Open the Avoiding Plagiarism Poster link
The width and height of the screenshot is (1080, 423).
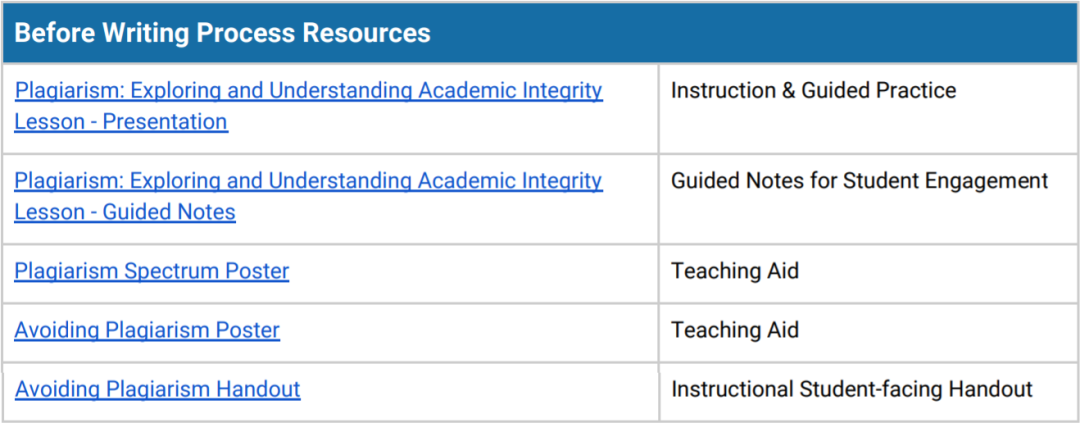(x=147, y=330)
